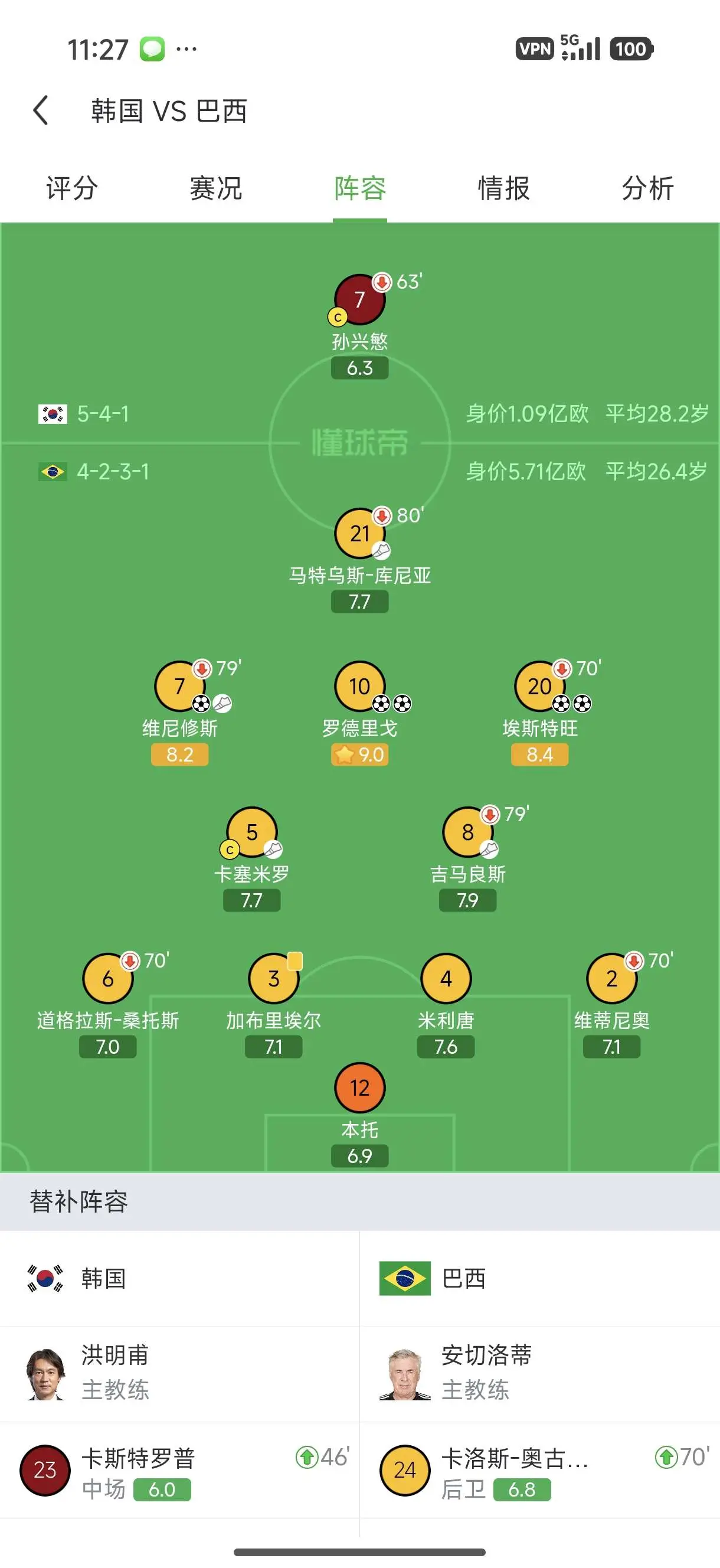Tap the back arrow icon
This screenshot has width=720, height=1568.
click(41, 110)
